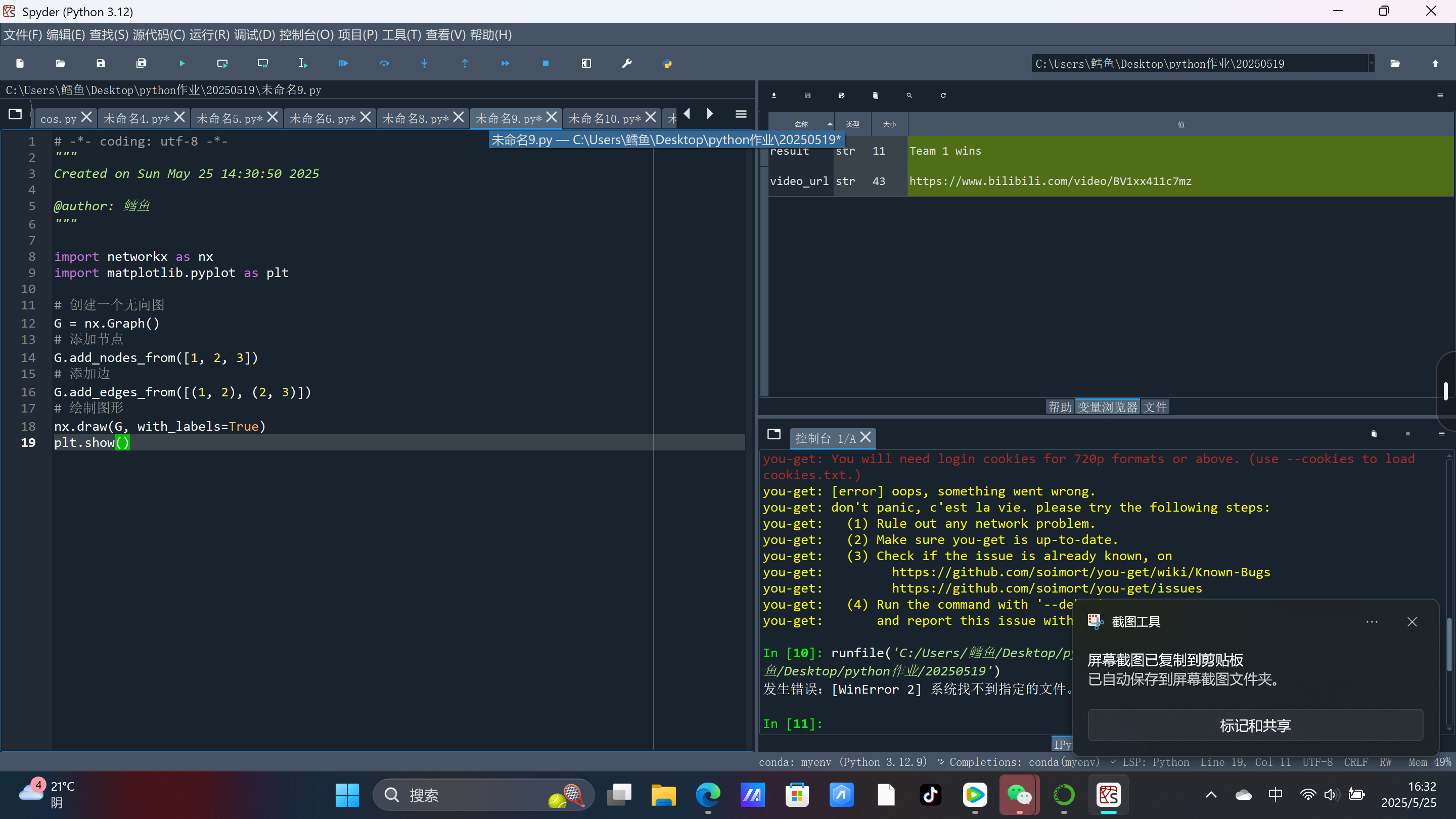Expand the working directory path dropdown

pos(1371,63)
